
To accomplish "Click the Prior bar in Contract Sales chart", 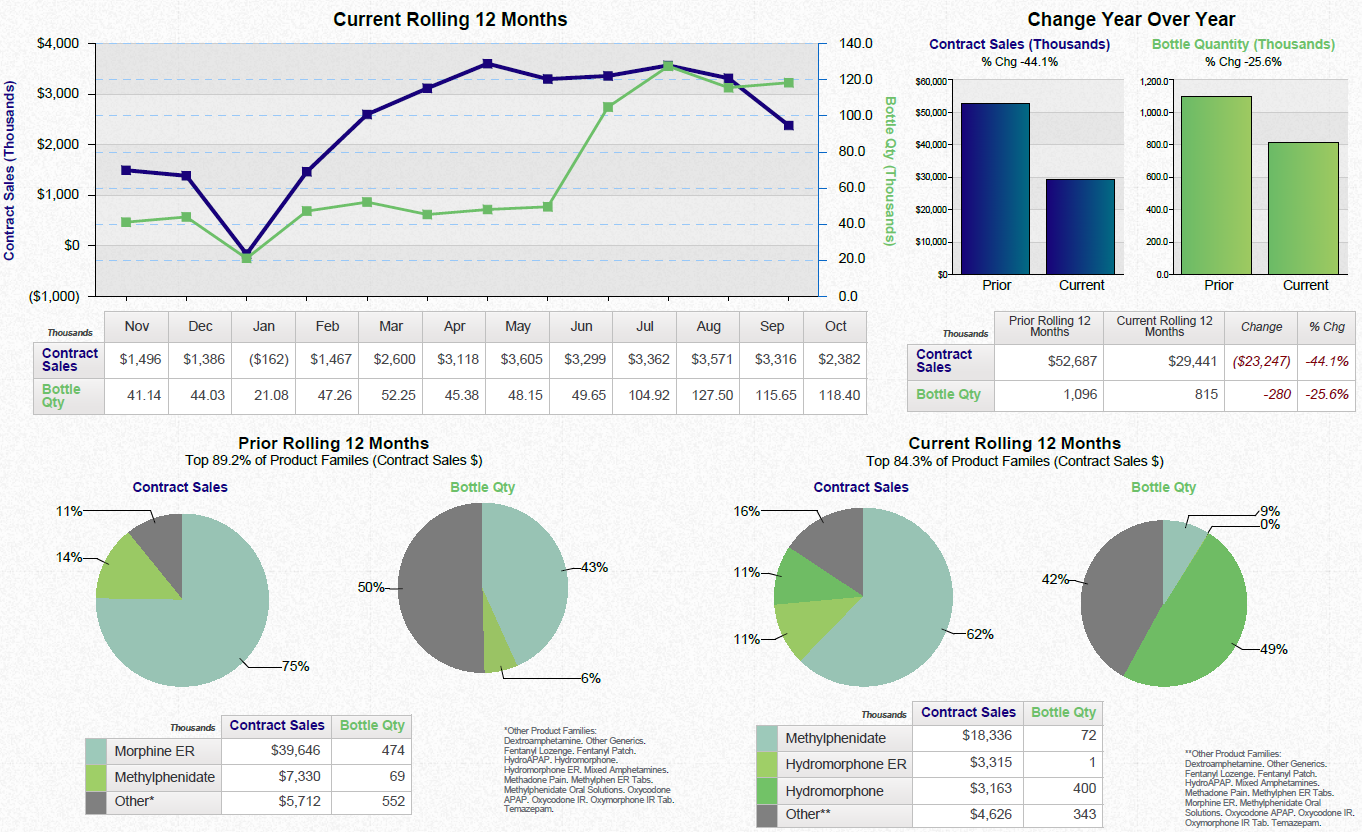I will point(996,190).
